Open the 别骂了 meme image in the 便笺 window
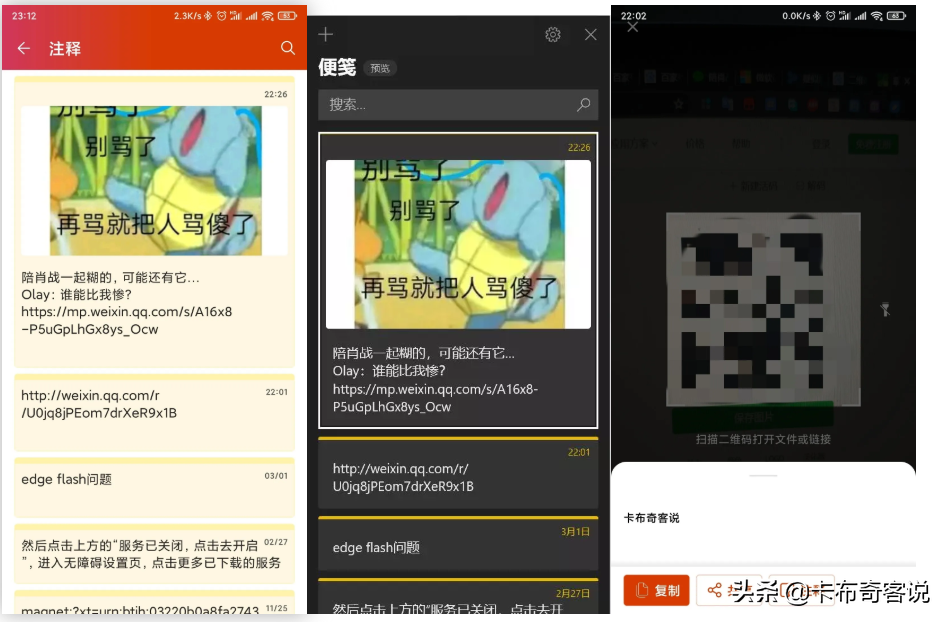The image size is (948, 622). click(458, 244)
